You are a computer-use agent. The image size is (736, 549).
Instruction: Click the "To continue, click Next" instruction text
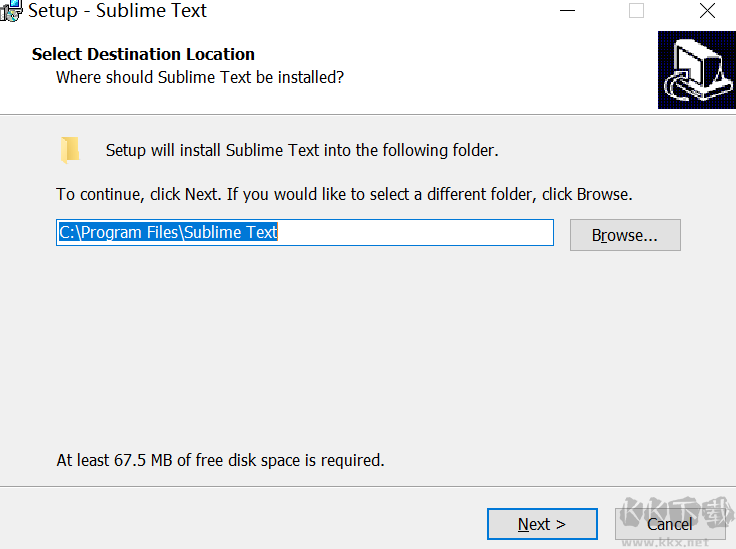[x=344, y=194]
